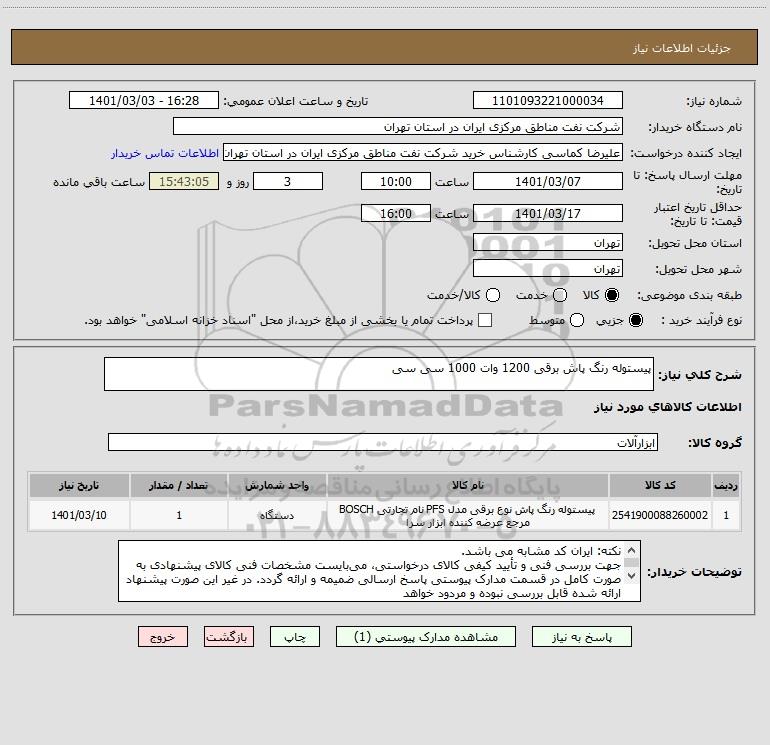
Task: Open اطلاعات تماس خریدار link
Action: [x=165, y=153]
